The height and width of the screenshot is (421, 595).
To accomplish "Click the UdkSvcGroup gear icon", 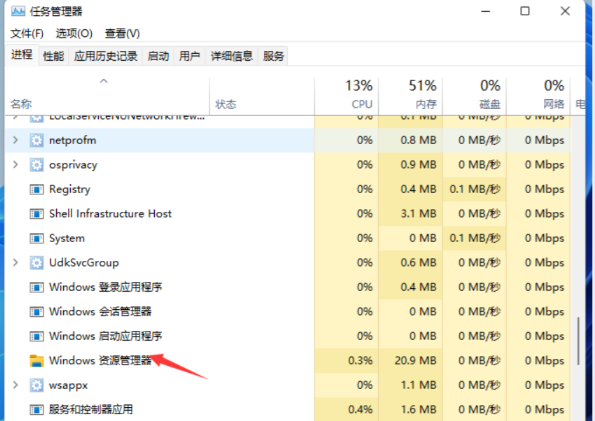I will (36, 263).
